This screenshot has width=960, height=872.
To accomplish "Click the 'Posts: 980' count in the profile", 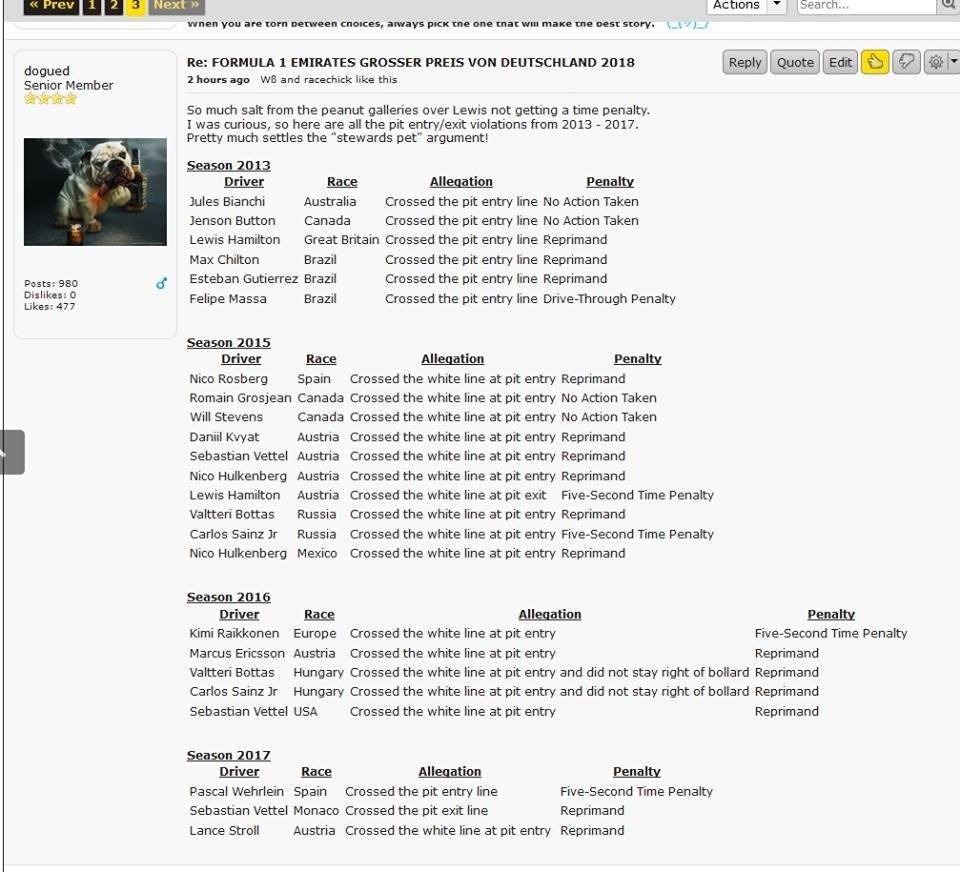I will point(51,284).
